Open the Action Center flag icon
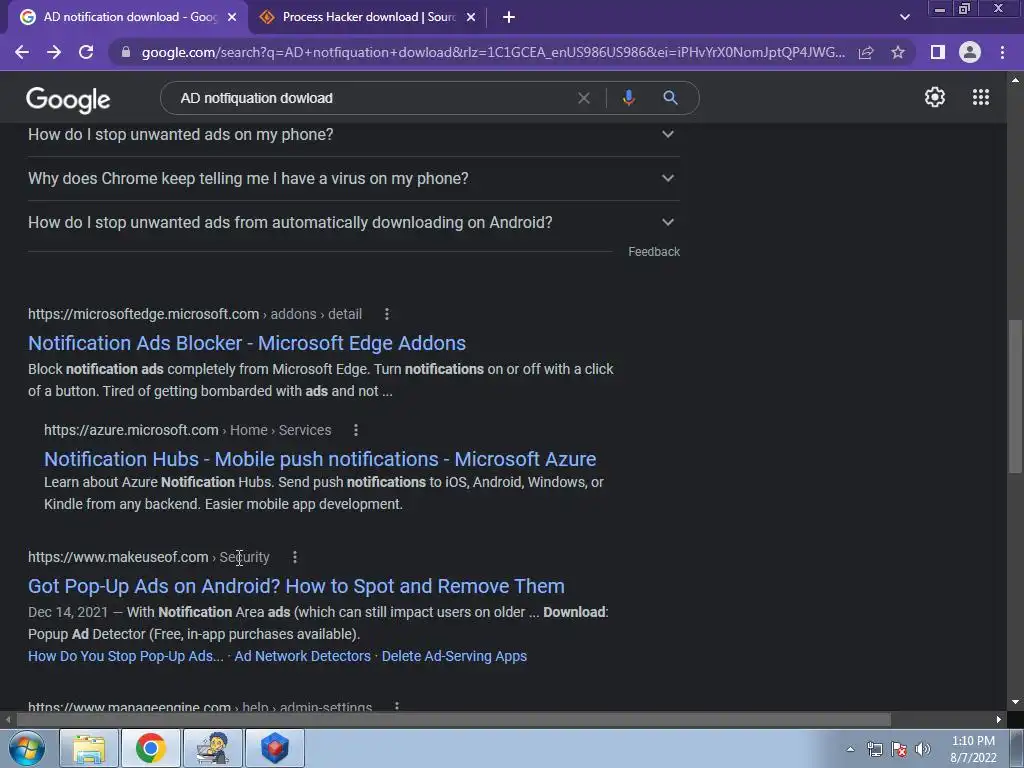Image resolution: width=1024 pixels, height=768 pixels. [899, 749]
